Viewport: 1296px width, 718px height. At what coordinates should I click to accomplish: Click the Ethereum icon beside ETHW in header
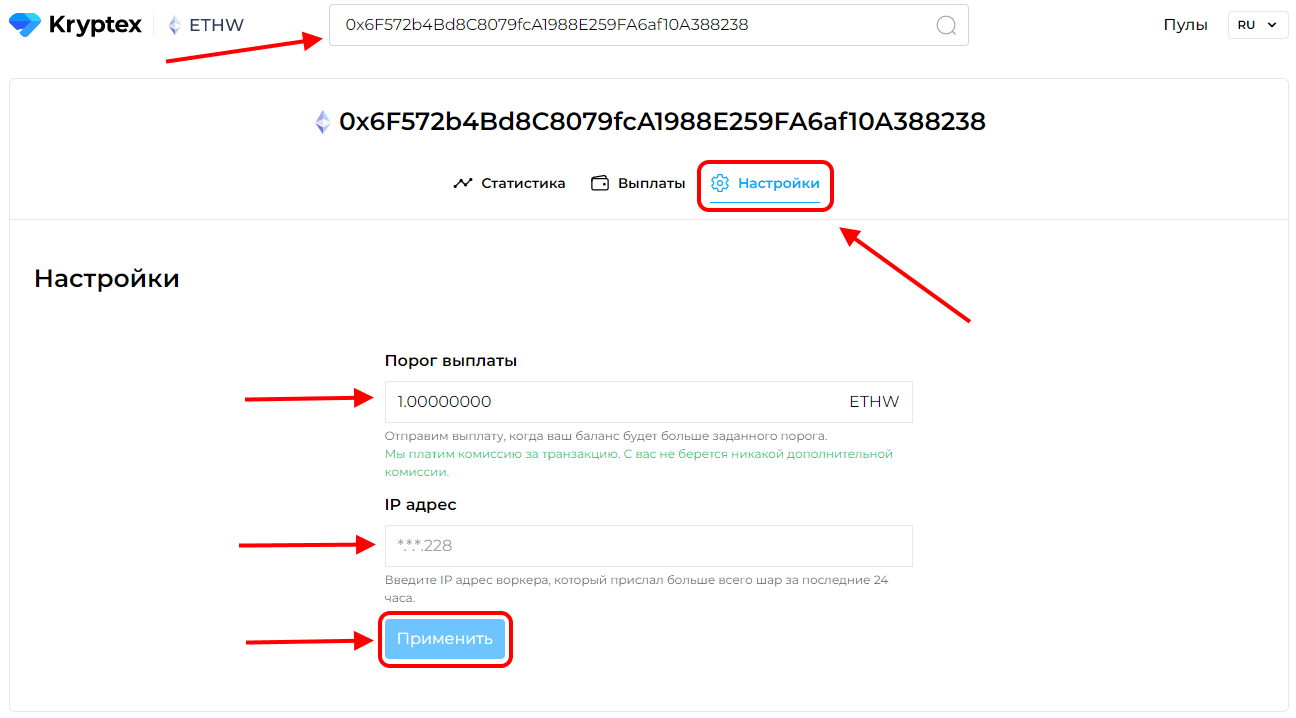coord(175,25)
